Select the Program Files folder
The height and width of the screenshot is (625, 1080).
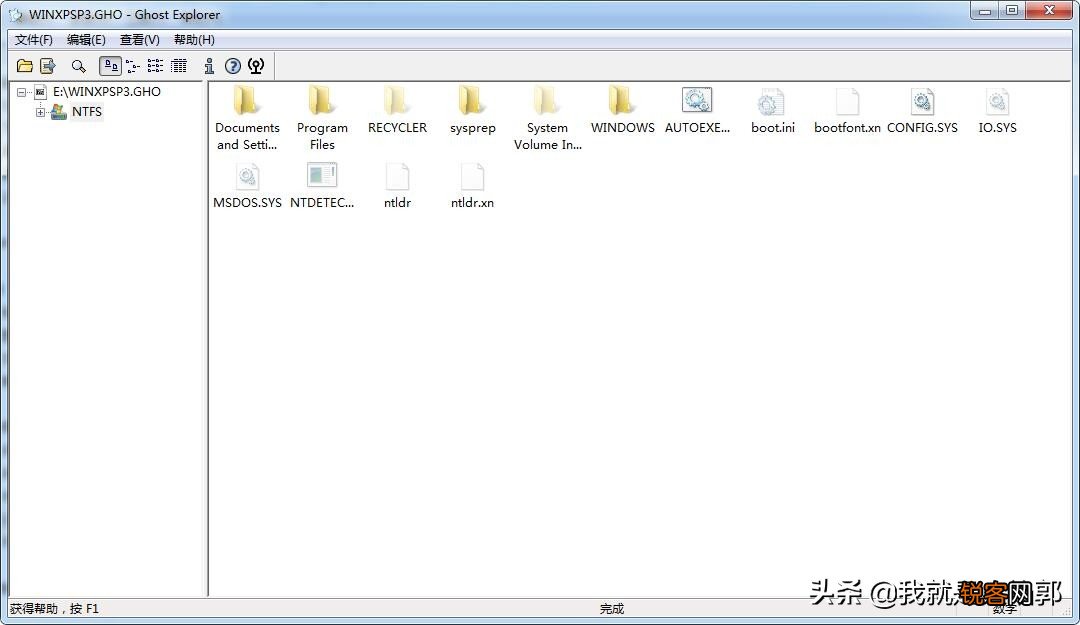pyautogui.click(x=322, y=119)
